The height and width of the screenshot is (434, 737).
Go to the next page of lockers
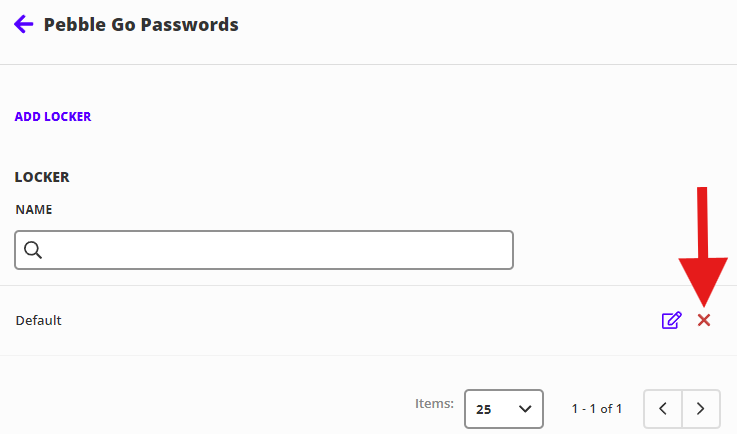point(701,408)
